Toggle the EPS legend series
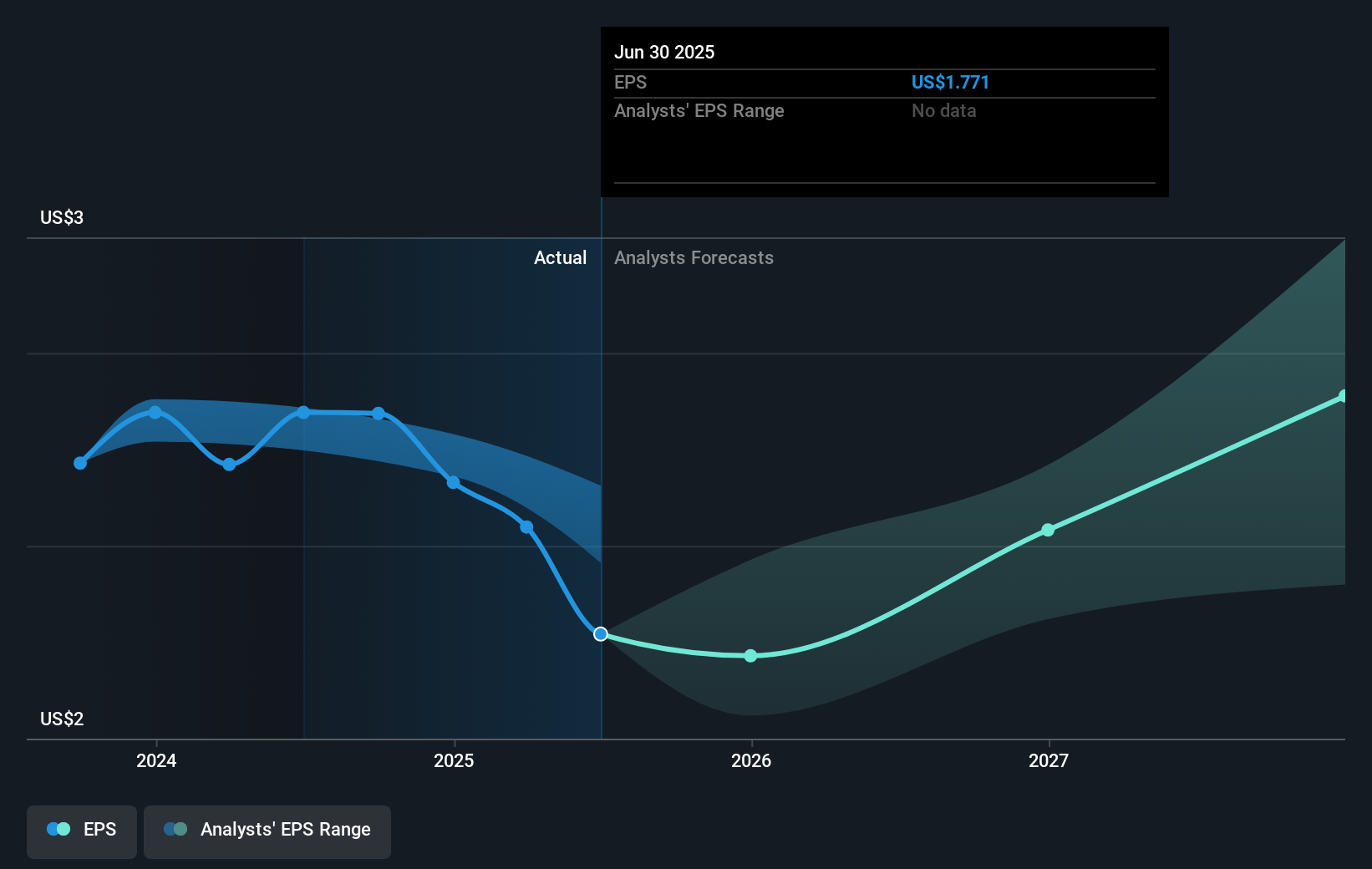 coord(82,831)
